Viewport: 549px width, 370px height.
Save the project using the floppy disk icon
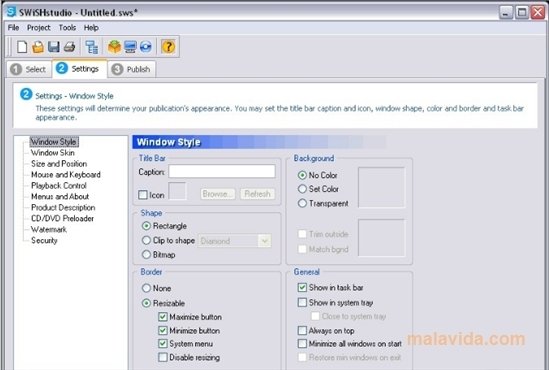(x=54, y=47)
